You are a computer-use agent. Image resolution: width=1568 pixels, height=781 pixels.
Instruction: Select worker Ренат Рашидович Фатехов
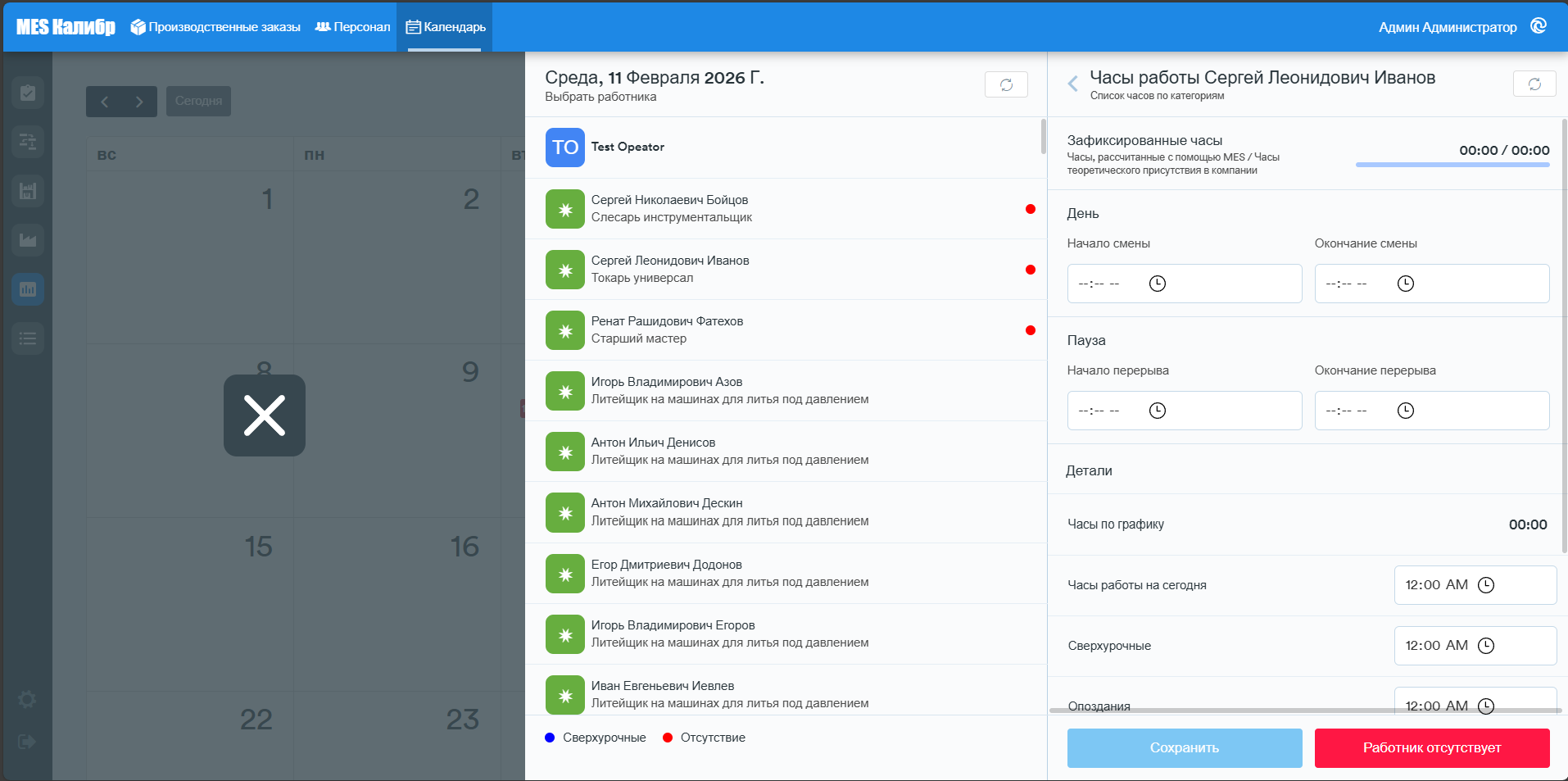[785, 330]
